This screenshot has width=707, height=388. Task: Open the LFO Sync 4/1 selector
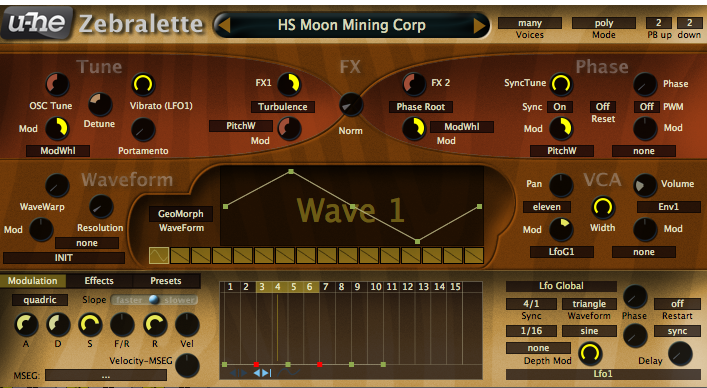click(531, 304)
